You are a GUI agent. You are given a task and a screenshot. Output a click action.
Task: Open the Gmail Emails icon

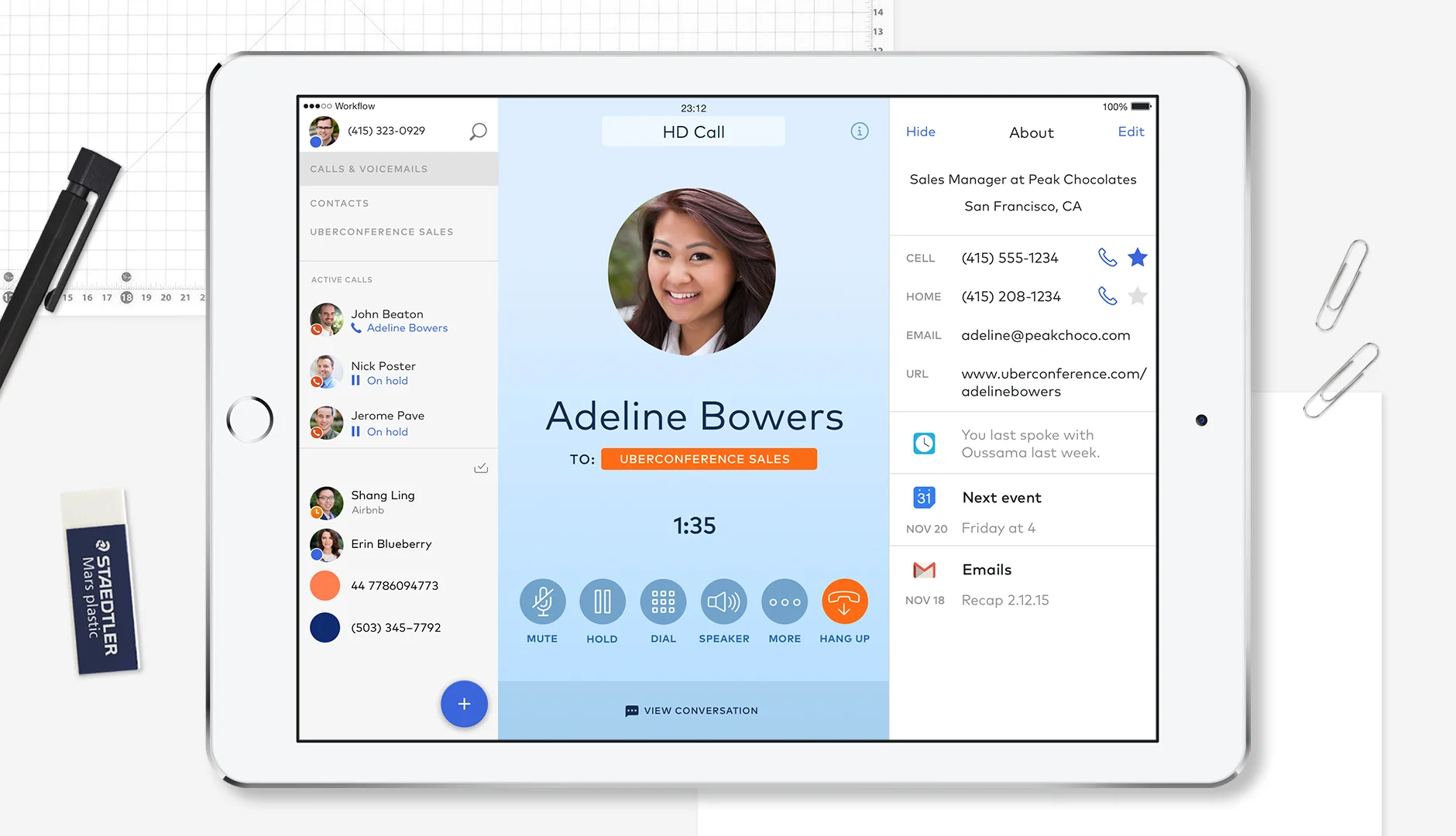click(925, 570)
